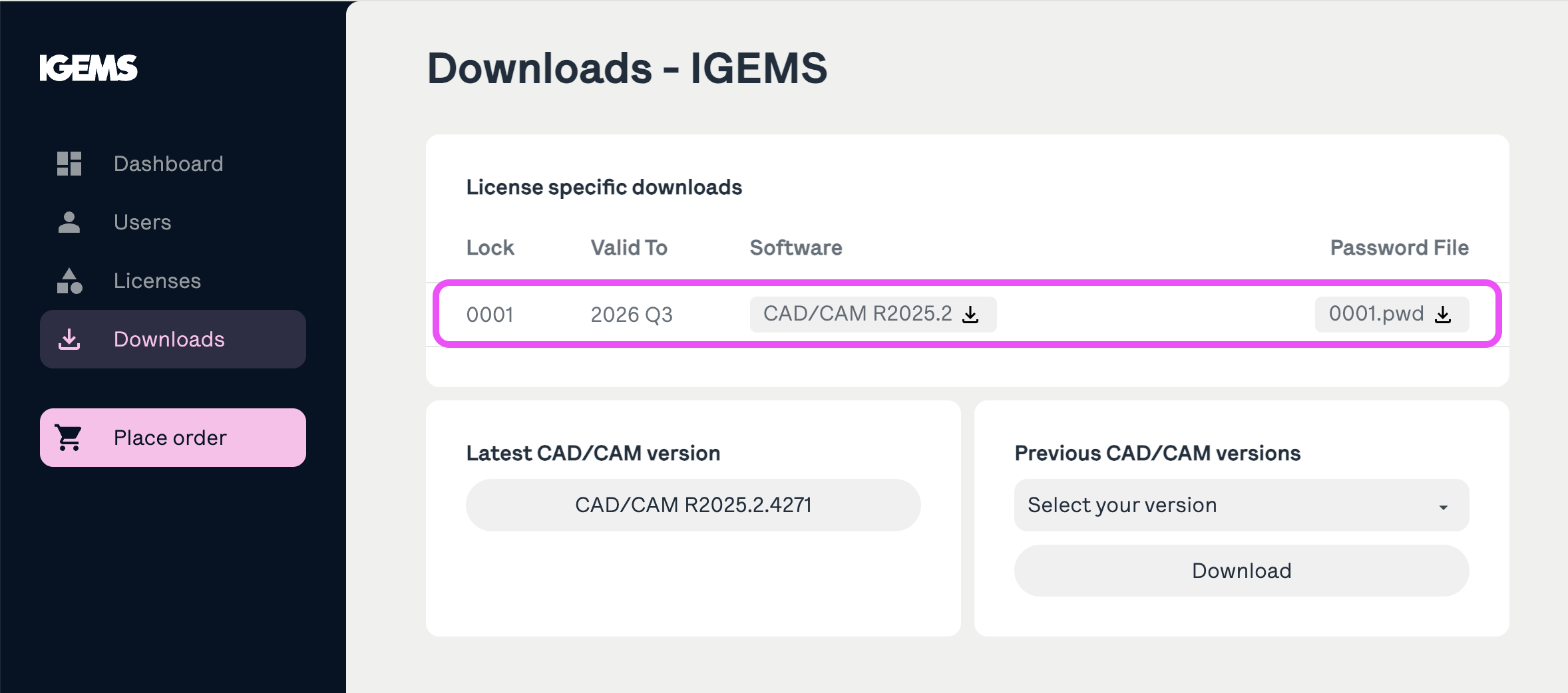Click the Place order button
This screenshot has height=693, width=1568.
click(173, 438)
